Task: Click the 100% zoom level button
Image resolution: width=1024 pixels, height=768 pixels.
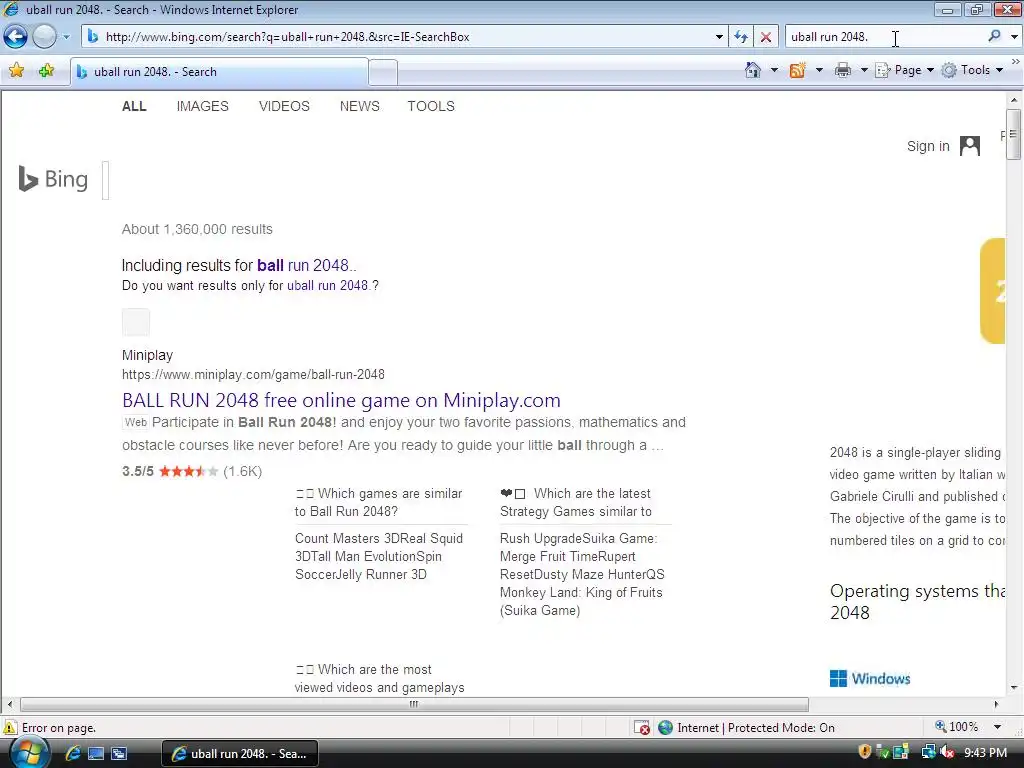Action: [x=957, y=727]
